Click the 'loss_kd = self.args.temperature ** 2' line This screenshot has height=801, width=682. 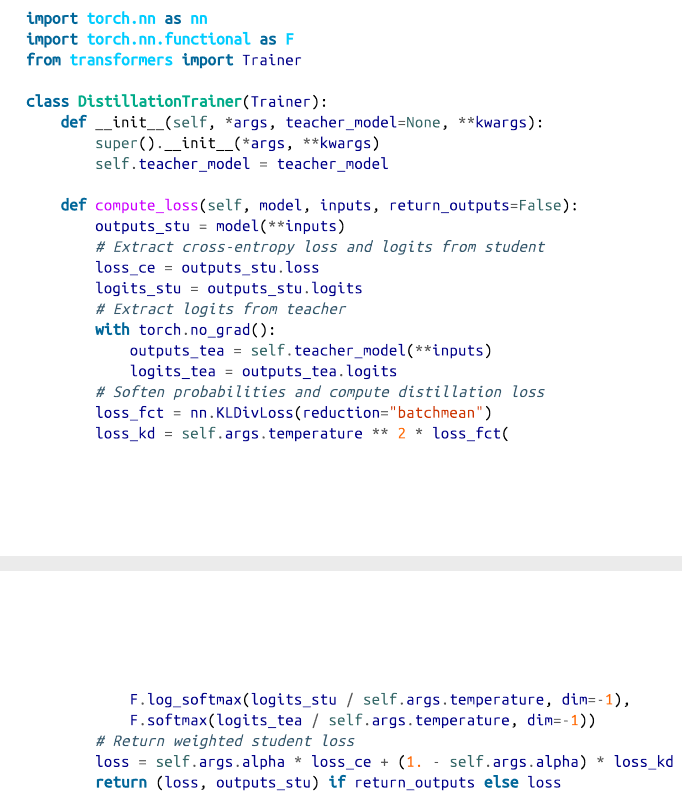(x=302, y=434)
